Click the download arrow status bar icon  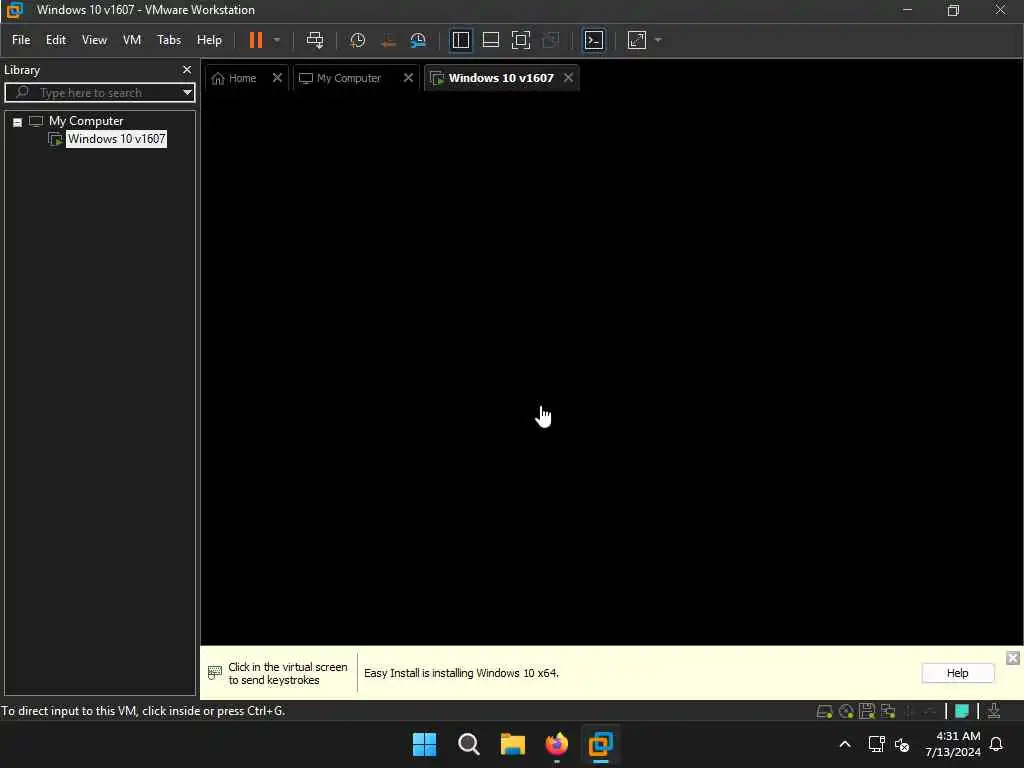993,711
